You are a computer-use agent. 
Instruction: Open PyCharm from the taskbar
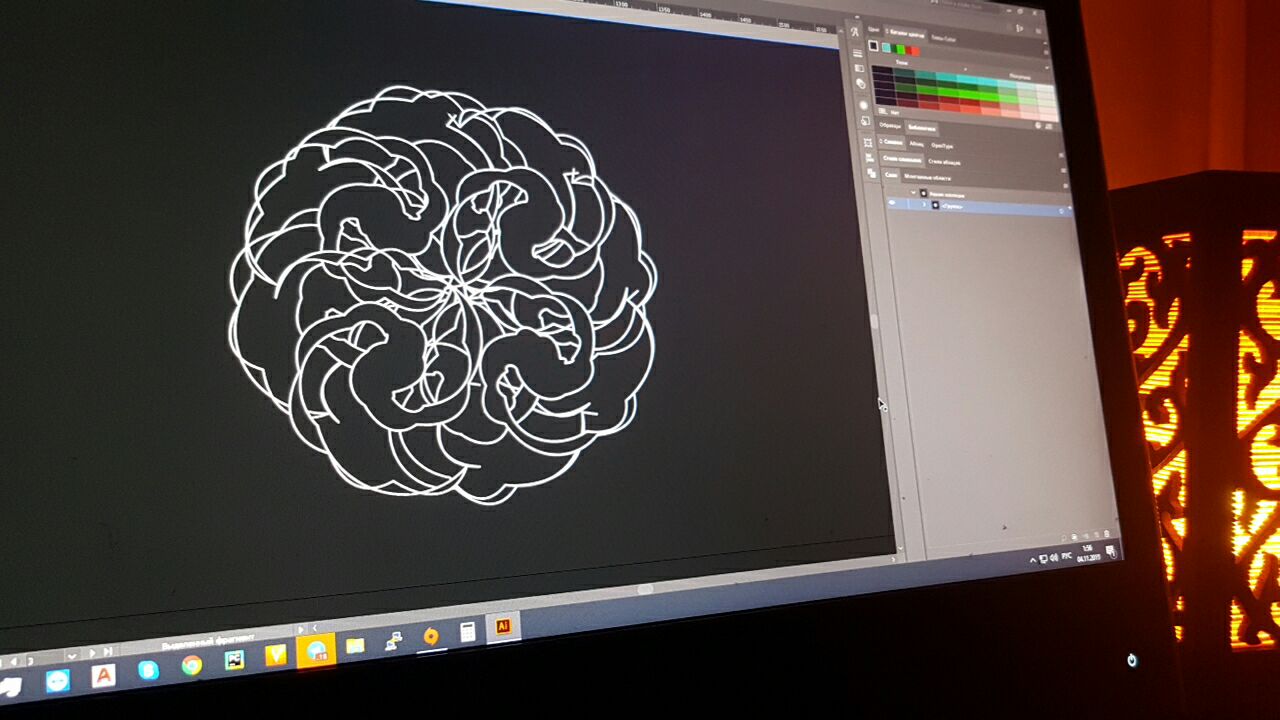(235, 660)
